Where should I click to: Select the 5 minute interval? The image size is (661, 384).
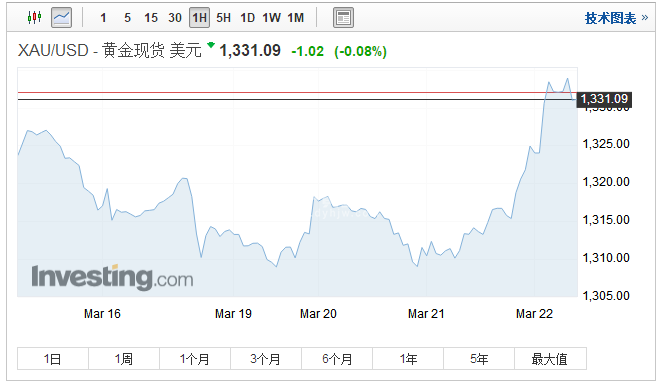127,18
